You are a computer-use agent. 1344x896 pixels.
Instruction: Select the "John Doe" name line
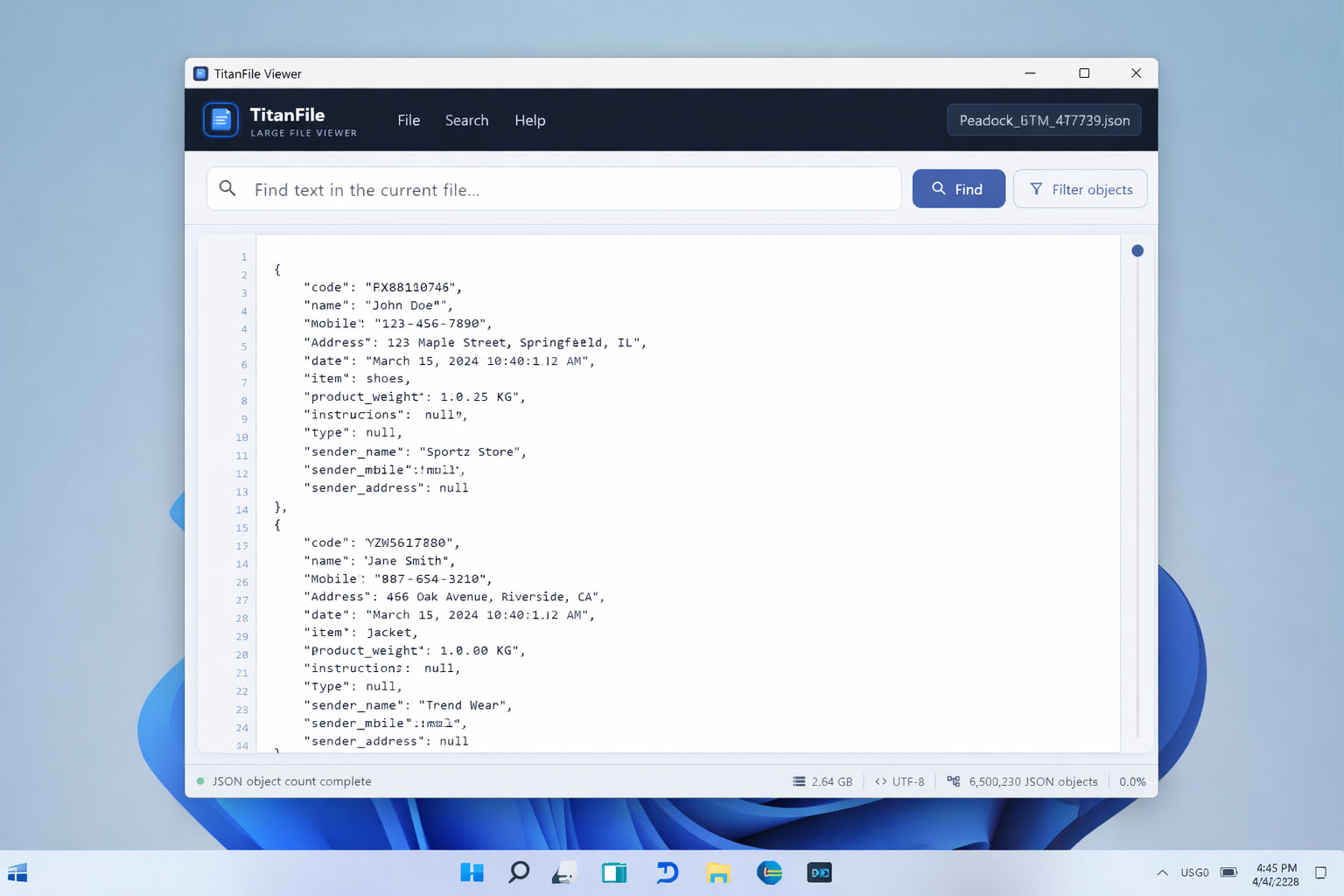(x=377, y=305)
